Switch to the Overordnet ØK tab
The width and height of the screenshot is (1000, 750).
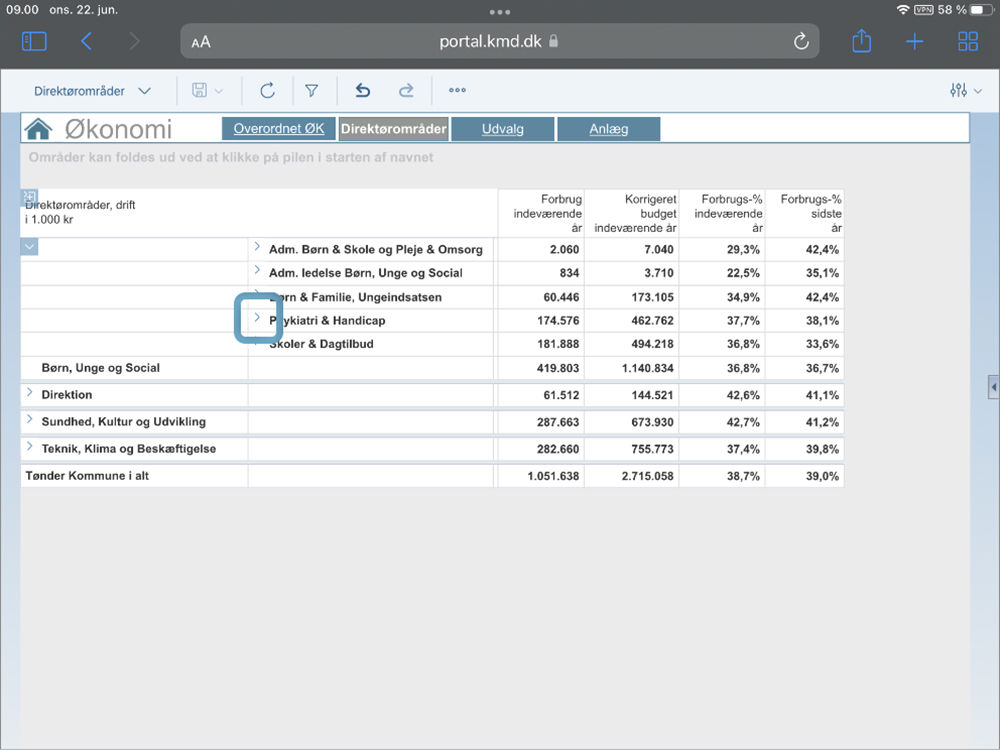[x=278, y=129]
